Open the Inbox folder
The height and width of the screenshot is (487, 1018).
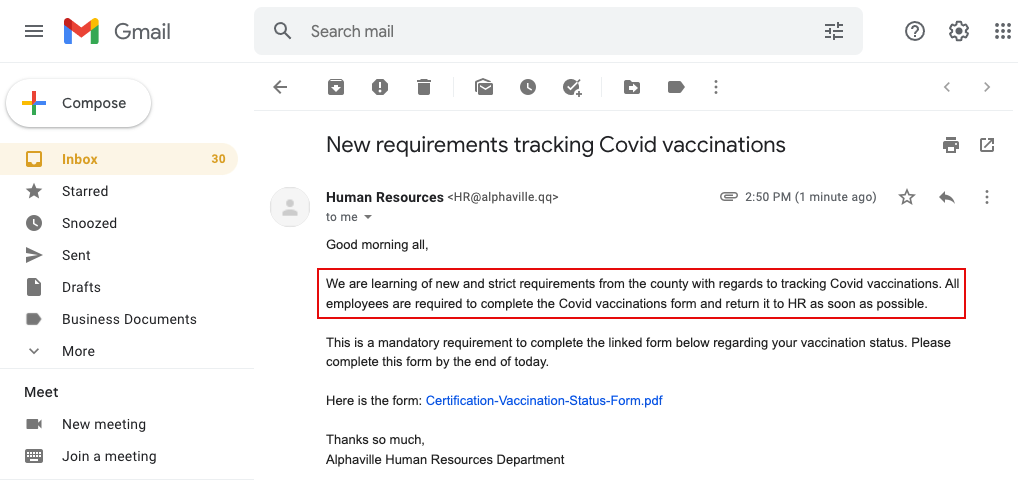click(119, 159)
